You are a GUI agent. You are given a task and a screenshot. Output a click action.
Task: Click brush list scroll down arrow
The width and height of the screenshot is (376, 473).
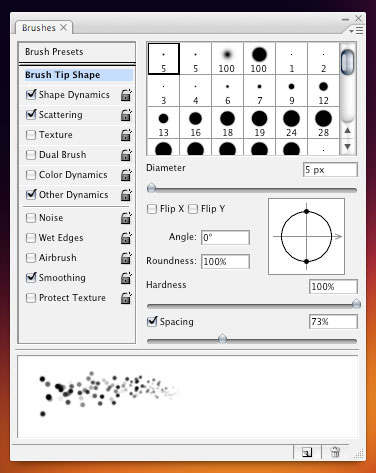point(348,147)
